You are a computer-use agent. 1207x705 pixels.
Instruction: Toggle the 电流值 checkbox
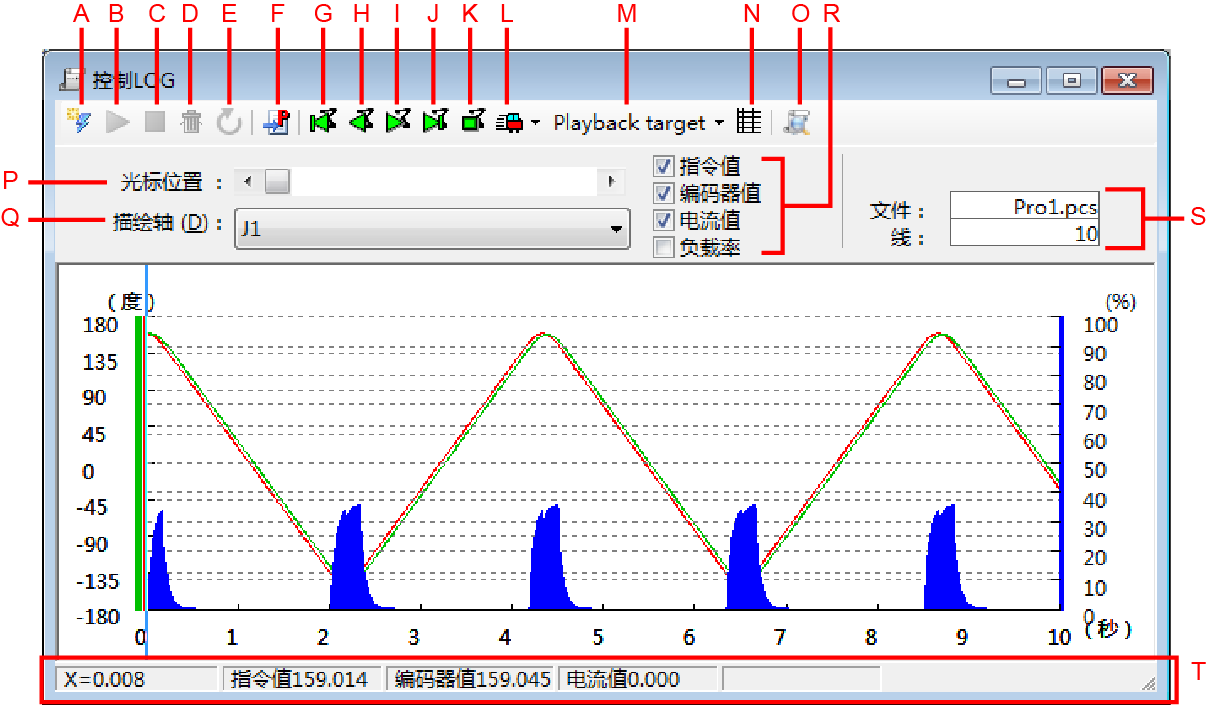[x=663, y=220]
